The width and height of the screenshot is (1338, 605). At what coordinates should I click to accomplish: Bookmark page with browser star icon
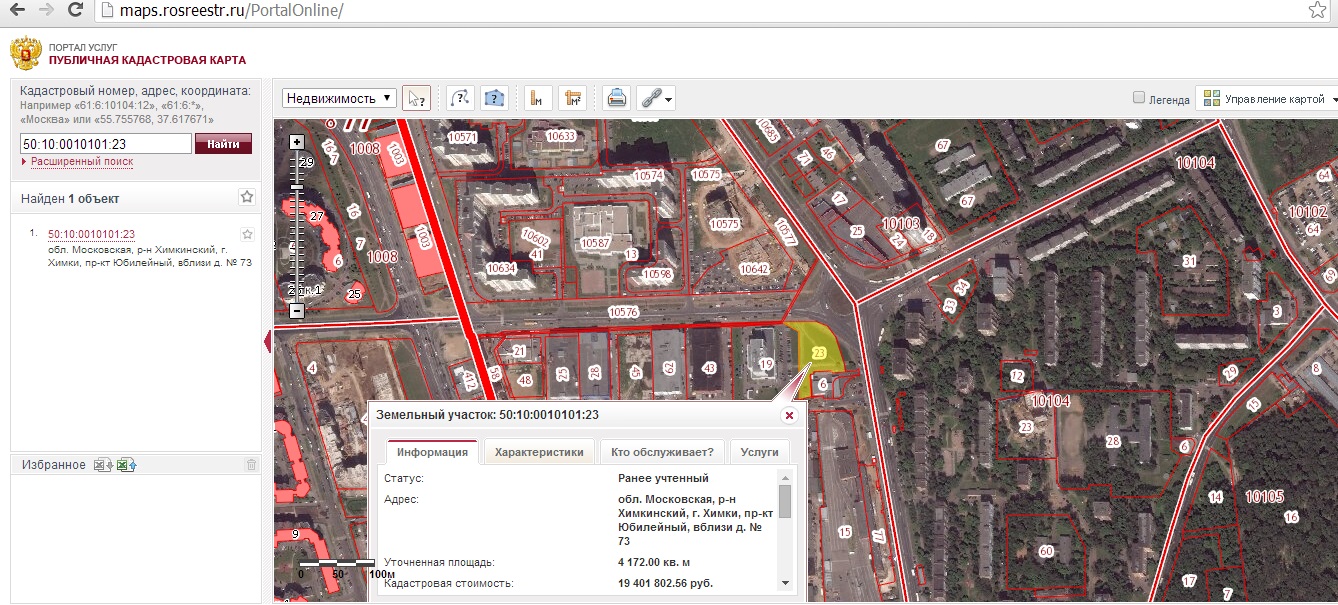1317,11
